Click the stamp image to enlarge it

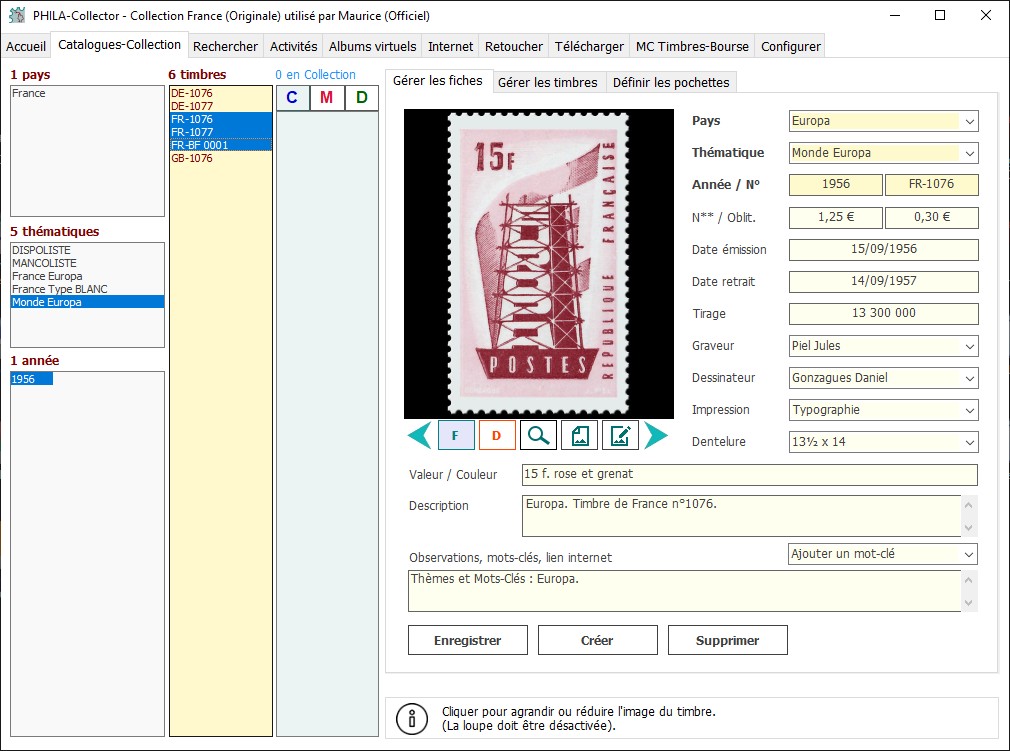[x=538, y=264]
